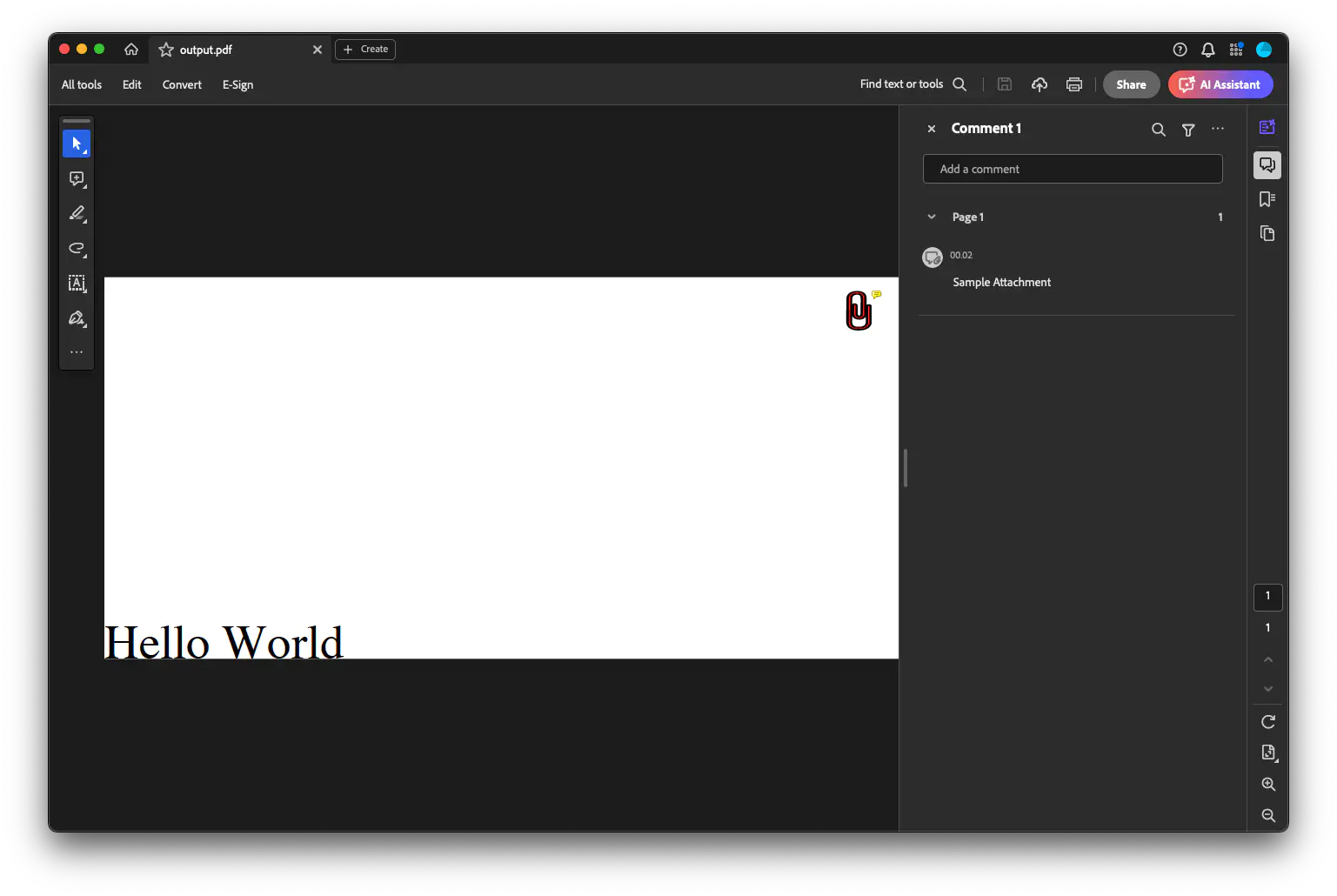The image size is (1337, 896).
Task: Open the Convert menu
Action: pyautogui.click(x=182, y=84)
